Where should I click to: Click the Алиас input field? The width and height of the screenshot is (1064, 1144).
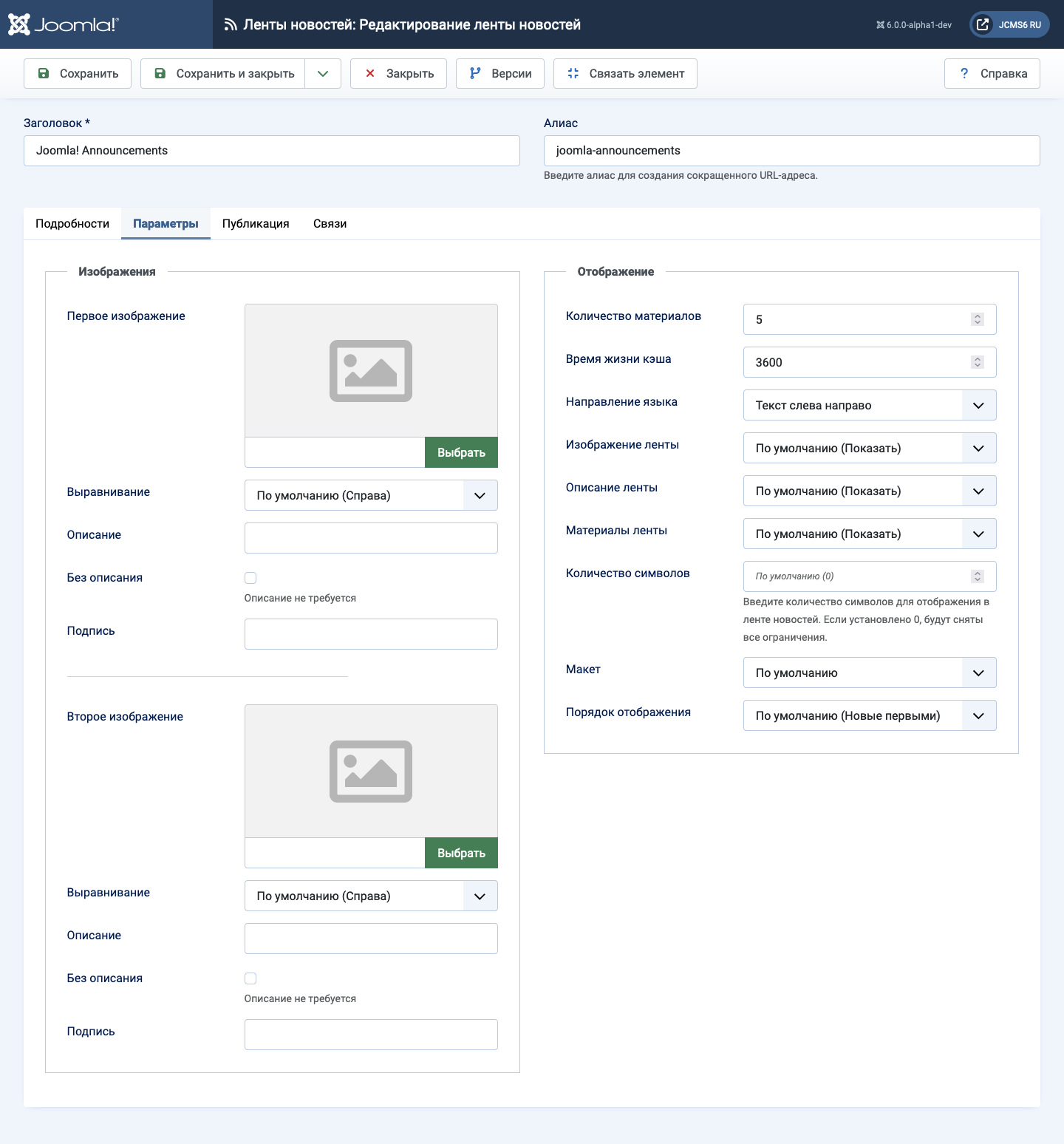tap(792, 151)
